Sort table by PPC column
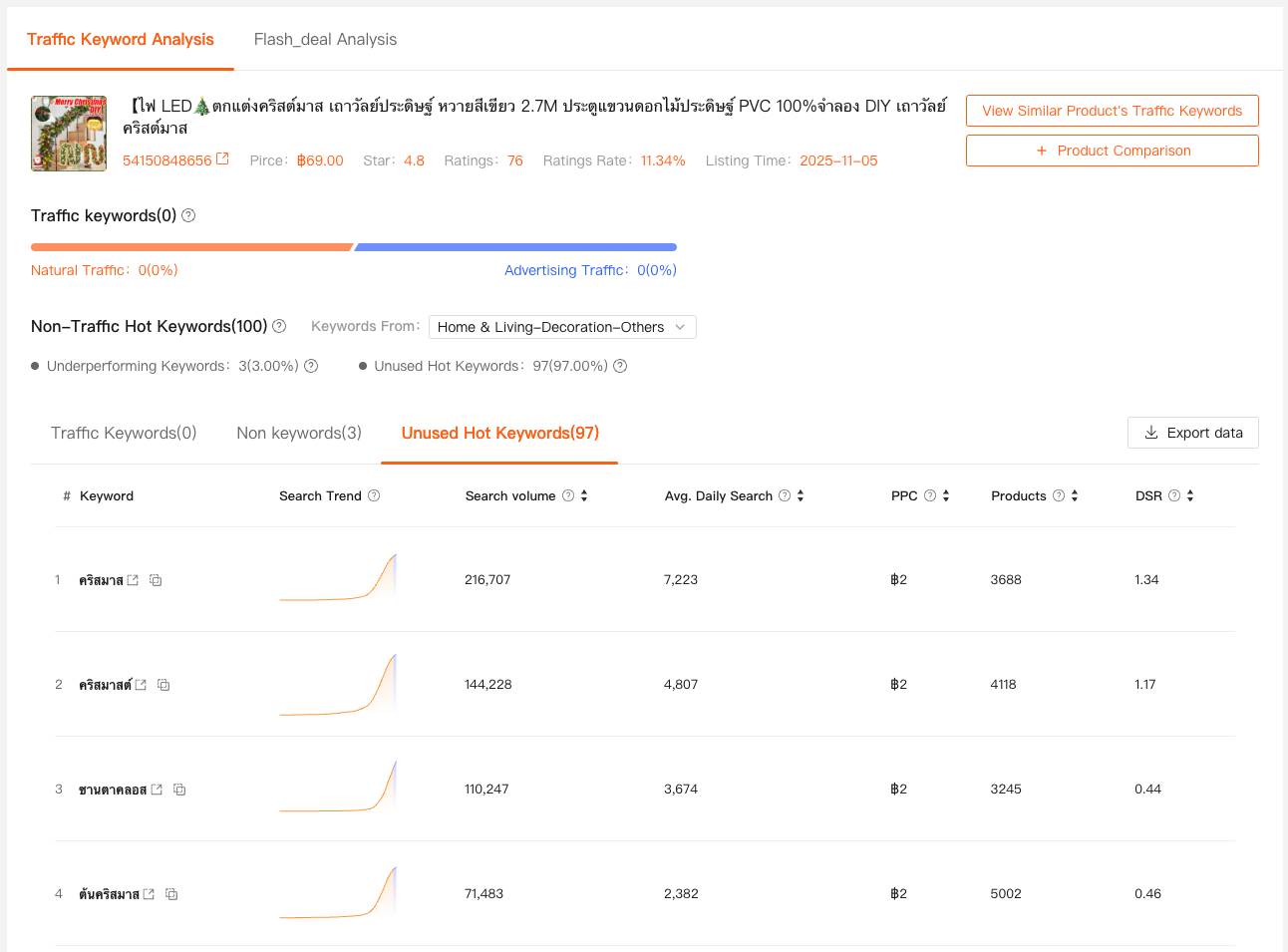The image size is (1288, 952). coord(946,495)
